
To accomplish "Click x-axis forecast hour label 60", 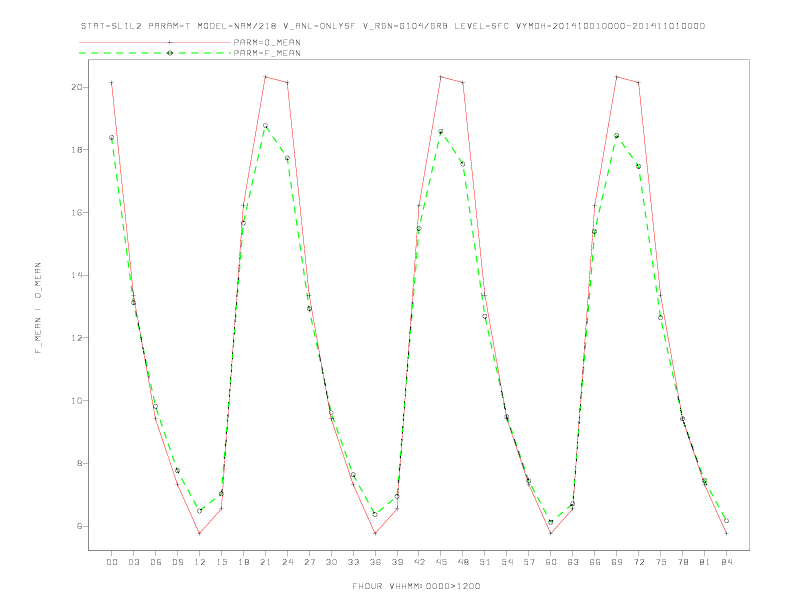I will click(551, 562).
